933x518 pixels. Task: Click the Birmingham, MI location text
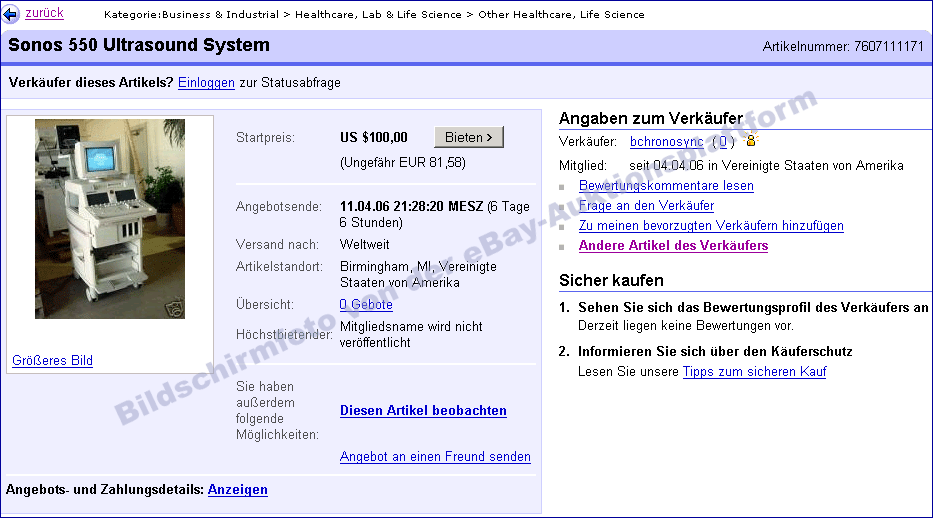418,274
